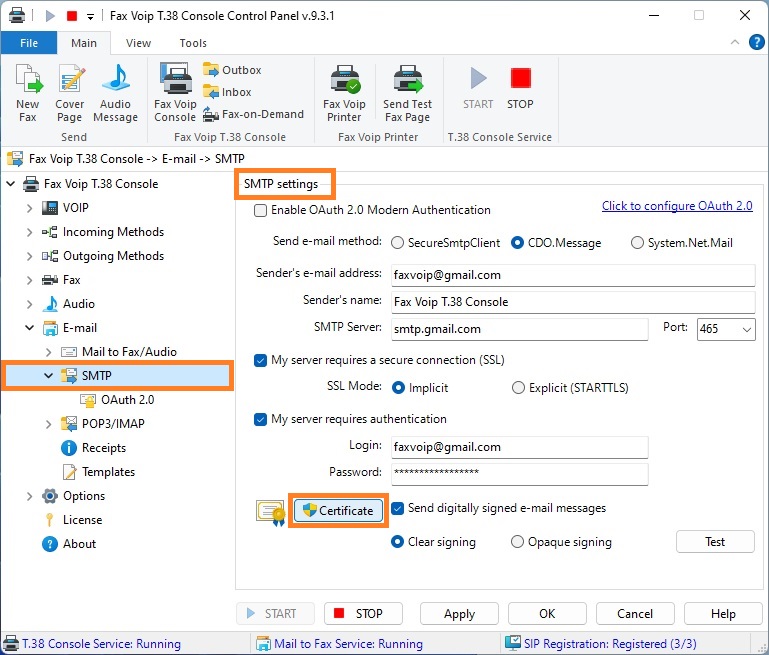The image size is (769, 655).
Task: Collapse the E-mail node arrow
Action: point(29,328)
